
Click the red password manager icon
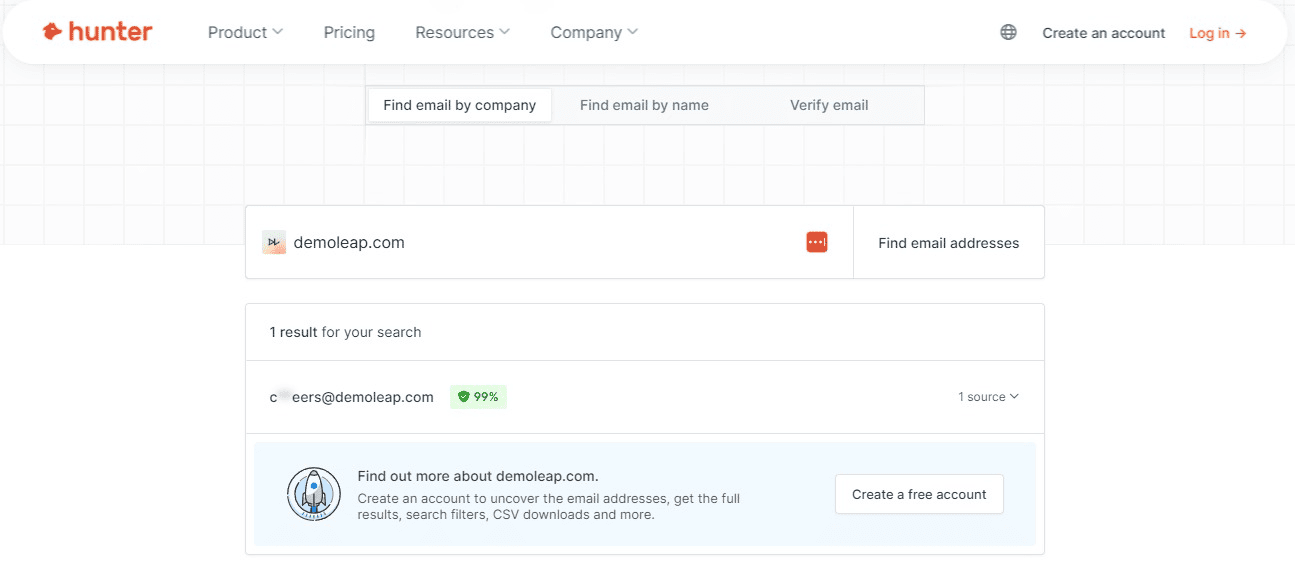click(x=817, y=242)
